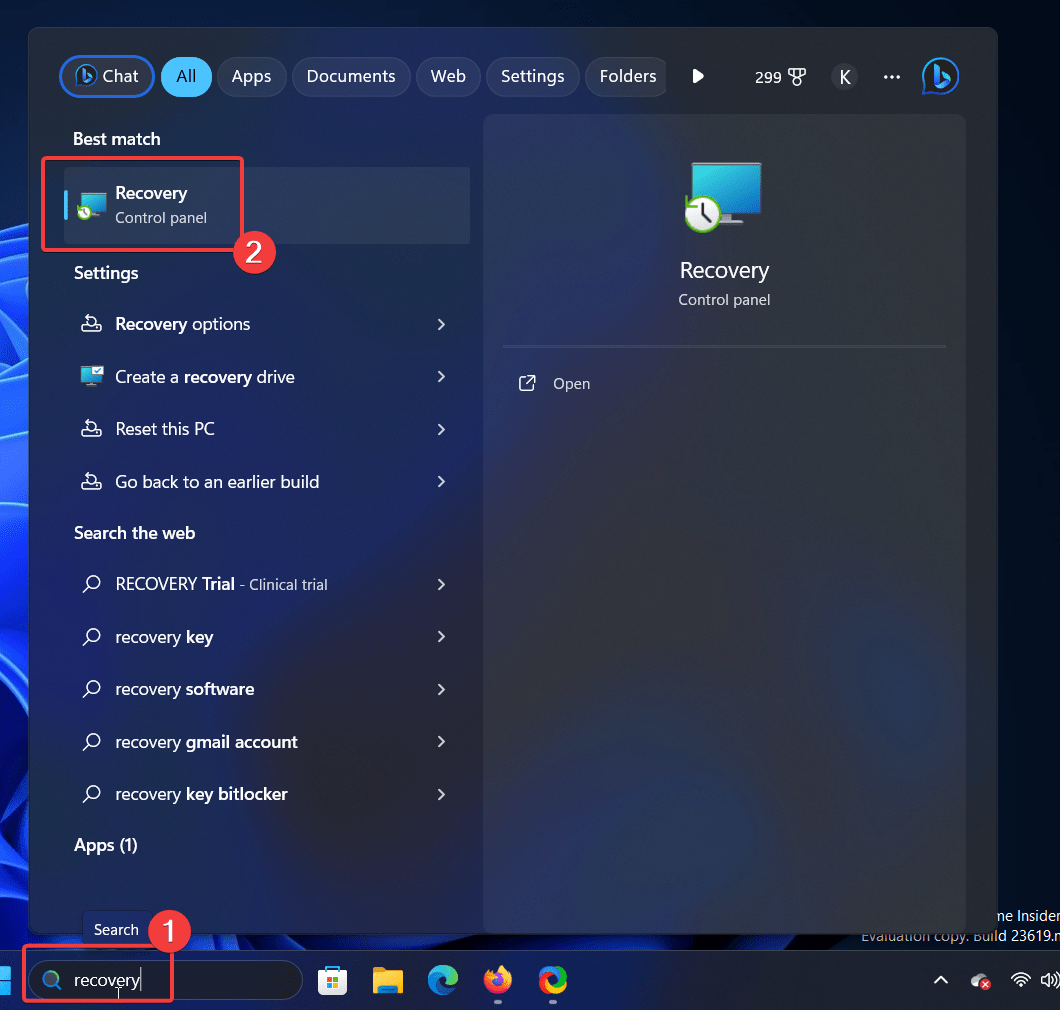Launch Microsoft Edge from taskbar
The width and height of the screenshot is (1060, 1010).
[x=442, y=981]
